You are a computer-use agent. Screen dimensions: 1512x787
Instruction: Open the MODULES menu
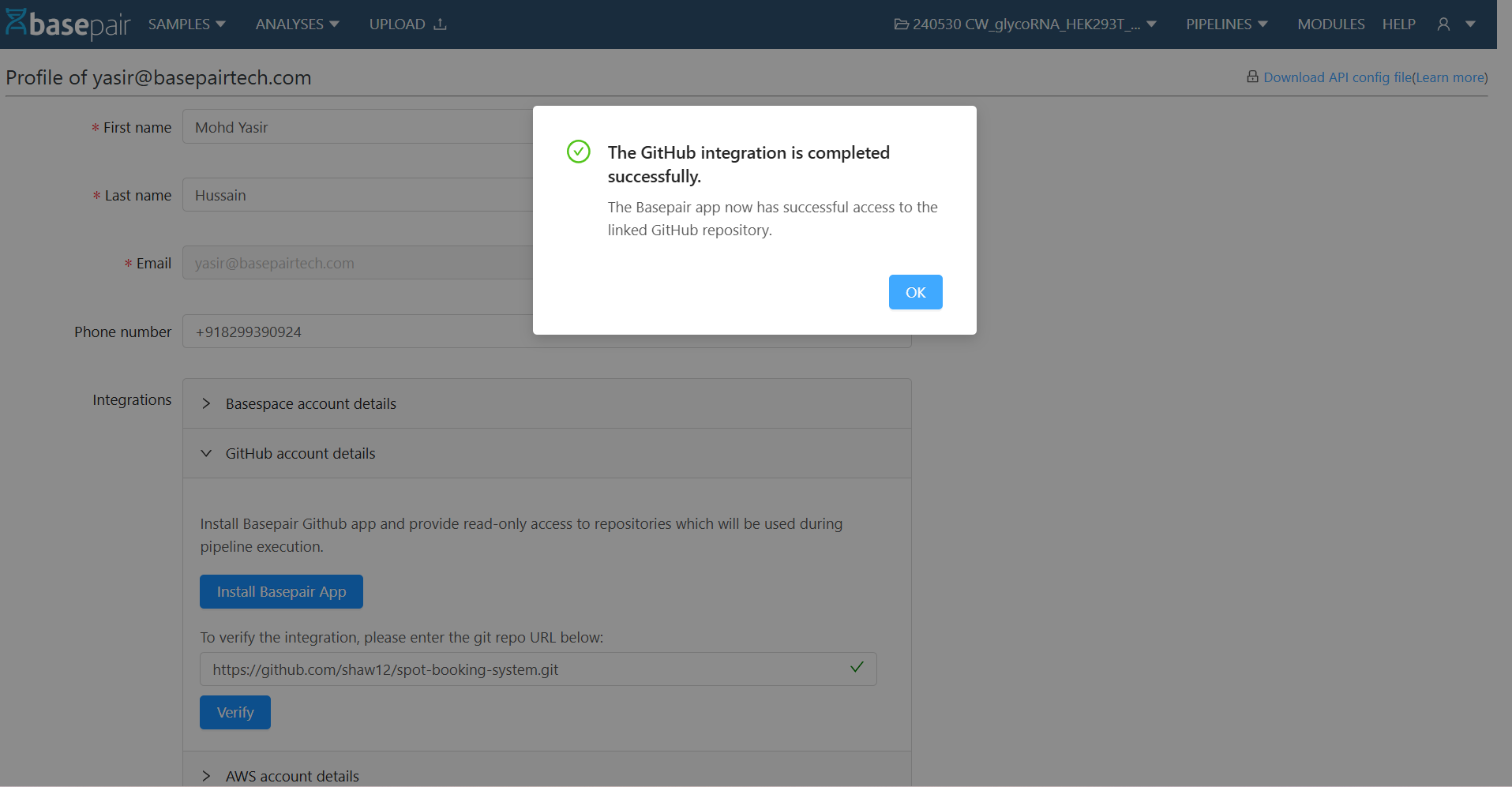click(x=1330, y=24)
